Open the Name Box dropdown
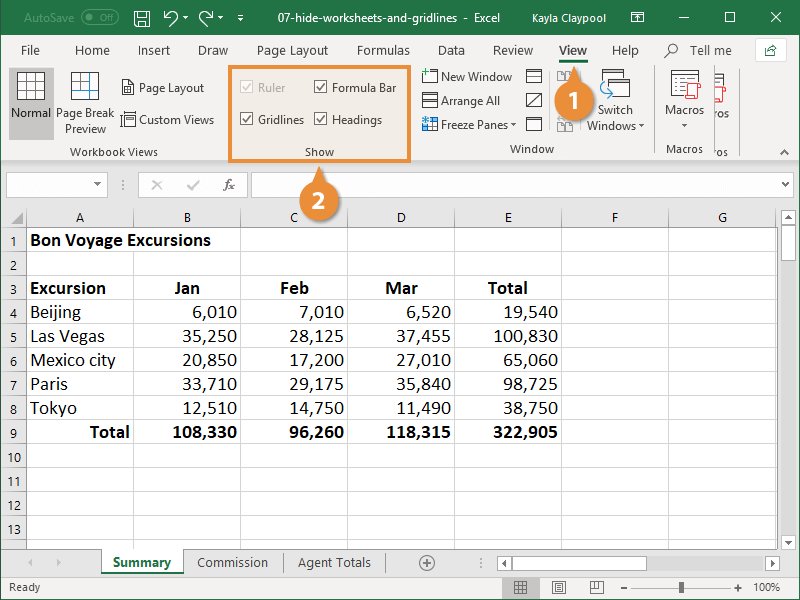Image resolution: width=800 pixels, height=600 pixels. point(97,184)
